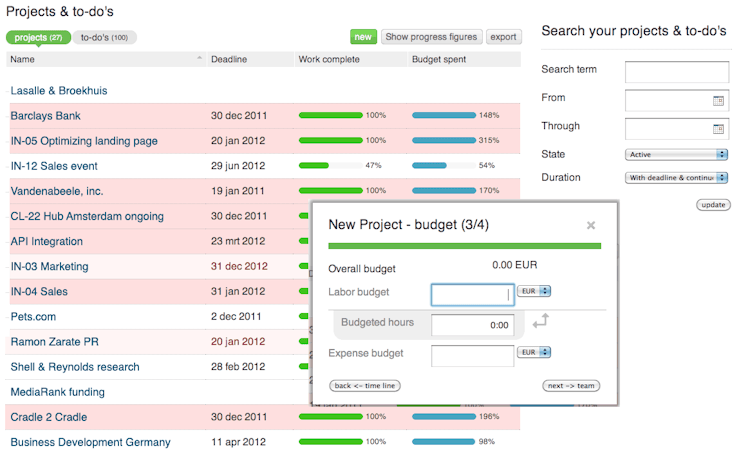This screenshot has width=739, height=450.
Task: Click the '98%' budget spent value
Action: (x=486, y=442)
